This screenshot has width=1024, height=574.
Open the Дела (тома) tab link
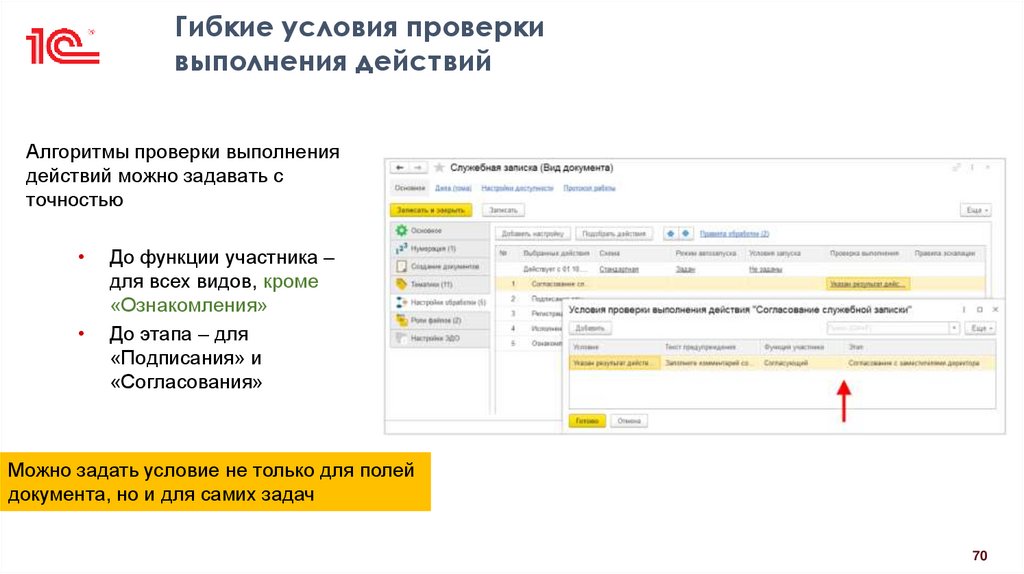pos(453,188)
